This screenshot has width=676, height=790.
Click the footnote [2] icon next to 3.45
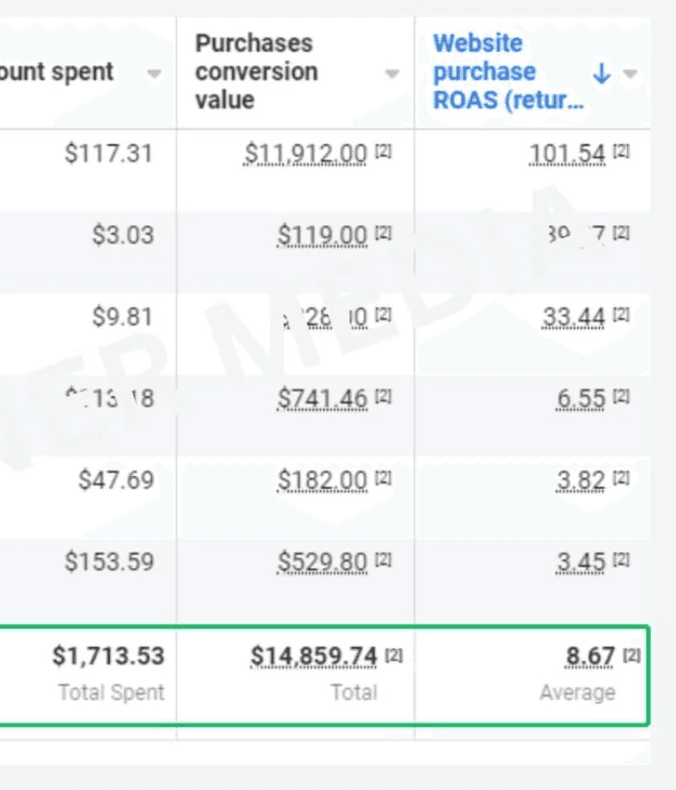(x=622, y=560)
